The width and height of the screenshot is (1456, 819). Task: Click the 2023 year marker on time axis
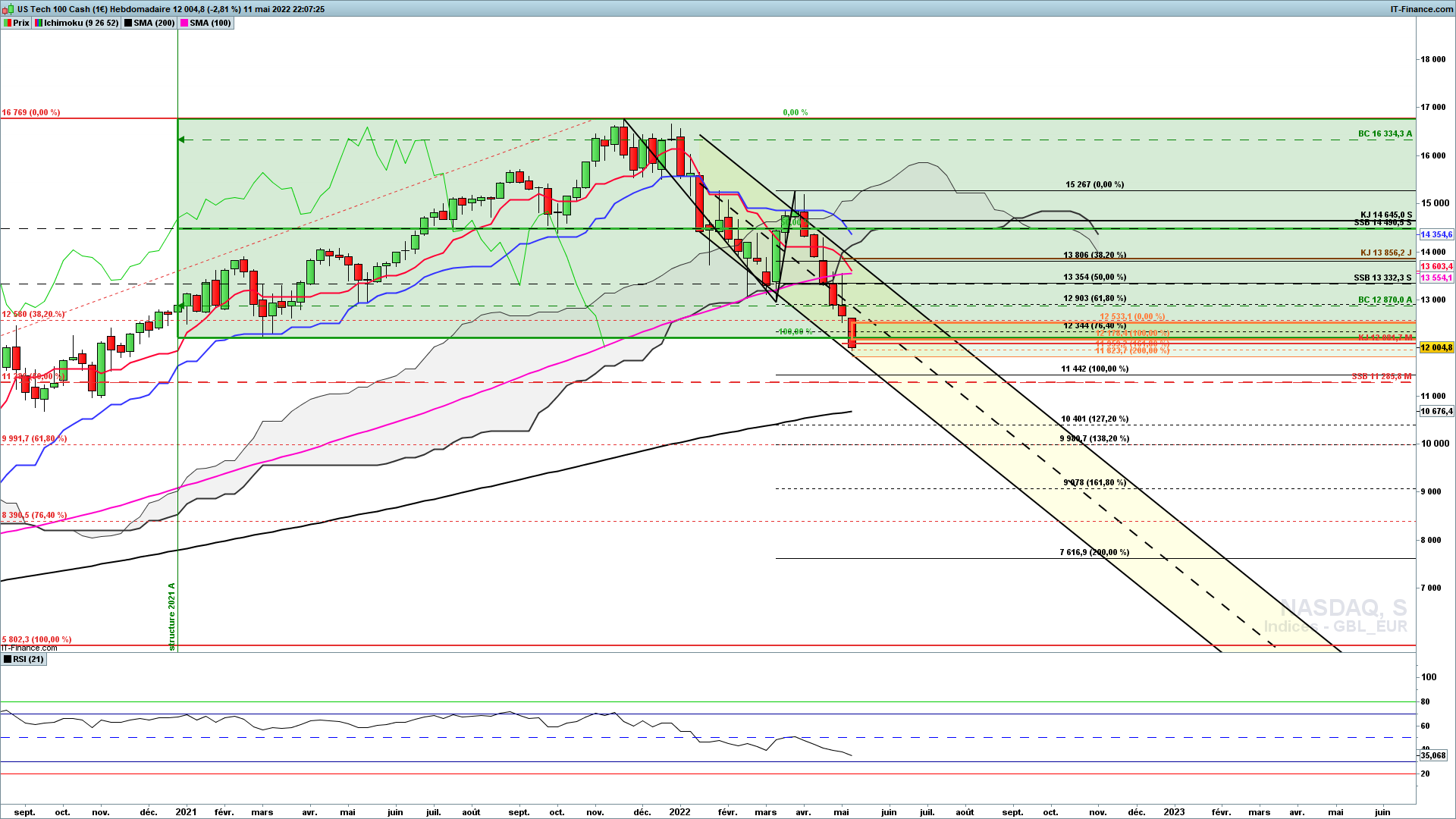[1174, 811]
